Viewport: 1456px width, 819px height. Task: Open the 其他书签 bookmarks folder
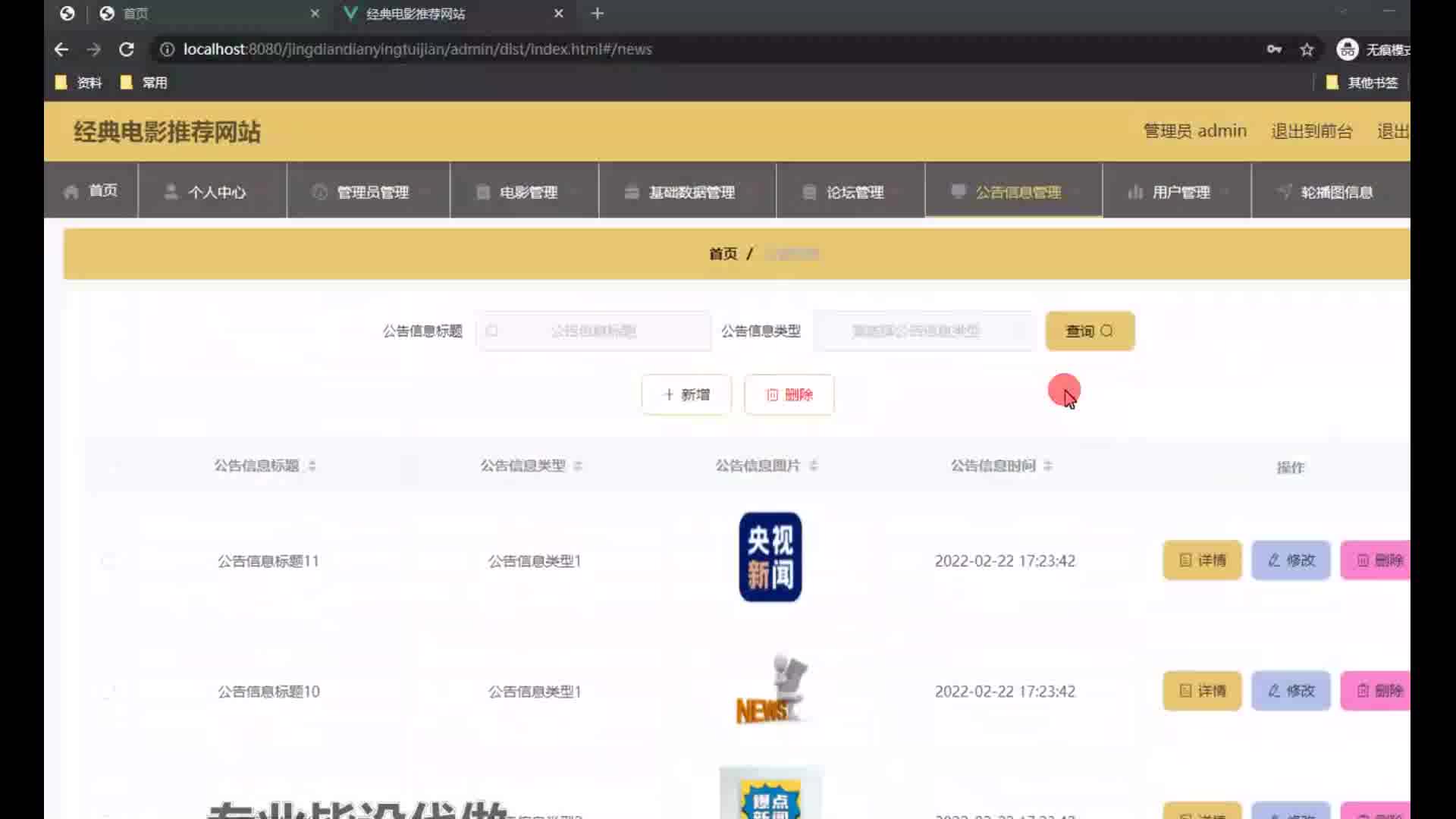pyautogui.click(x=1362, y=83)
